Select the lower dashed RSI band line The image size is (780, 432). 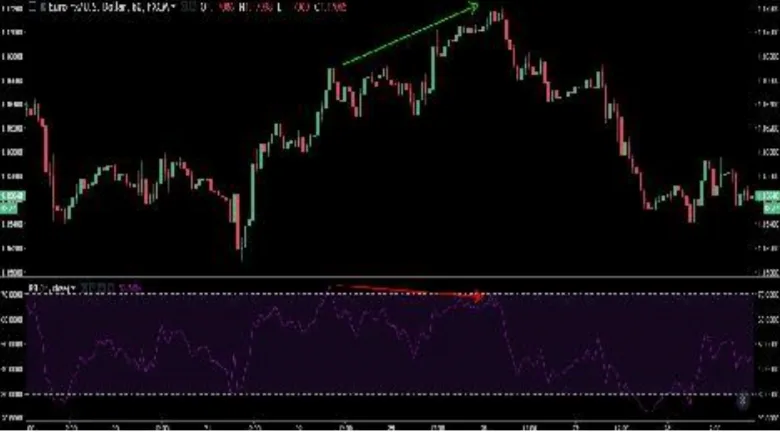coord(390,395)
